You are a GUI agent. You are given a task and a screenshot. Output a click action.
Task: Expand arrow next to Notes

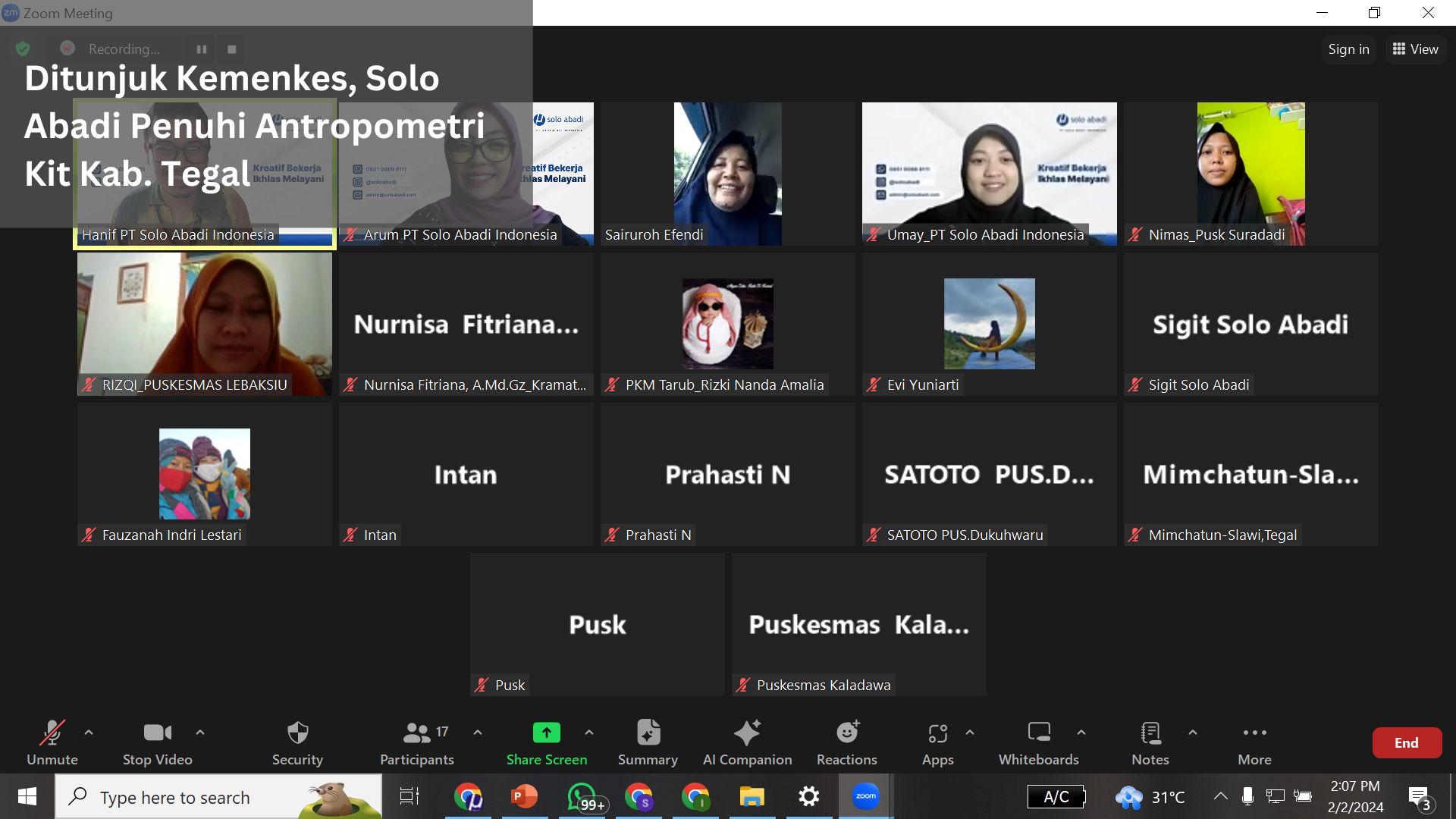click(x=1193, y=733)
